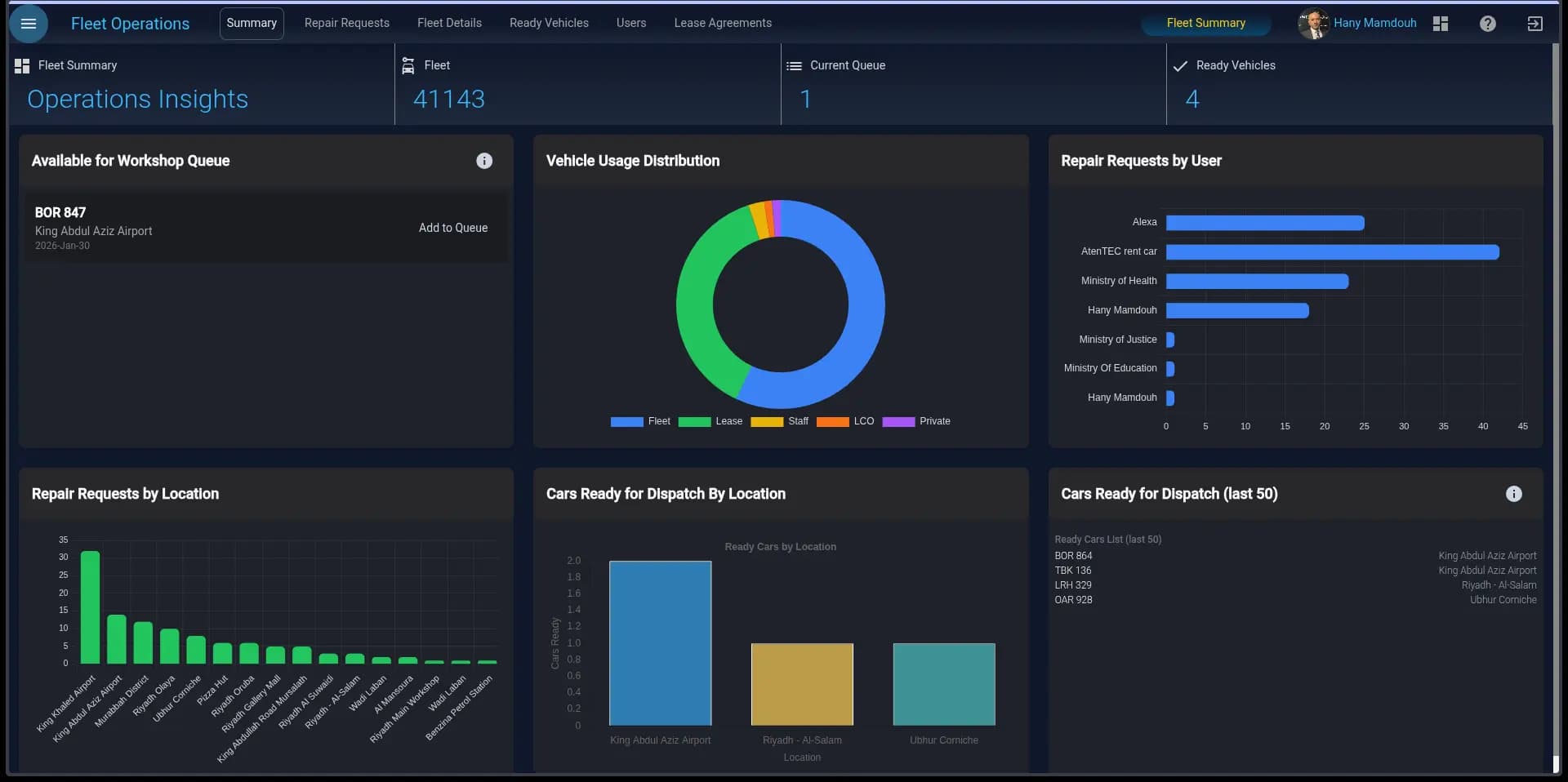Select BOR 864 in the Ready Cars list
1568x782 pixels.
tap(1073, 556)
